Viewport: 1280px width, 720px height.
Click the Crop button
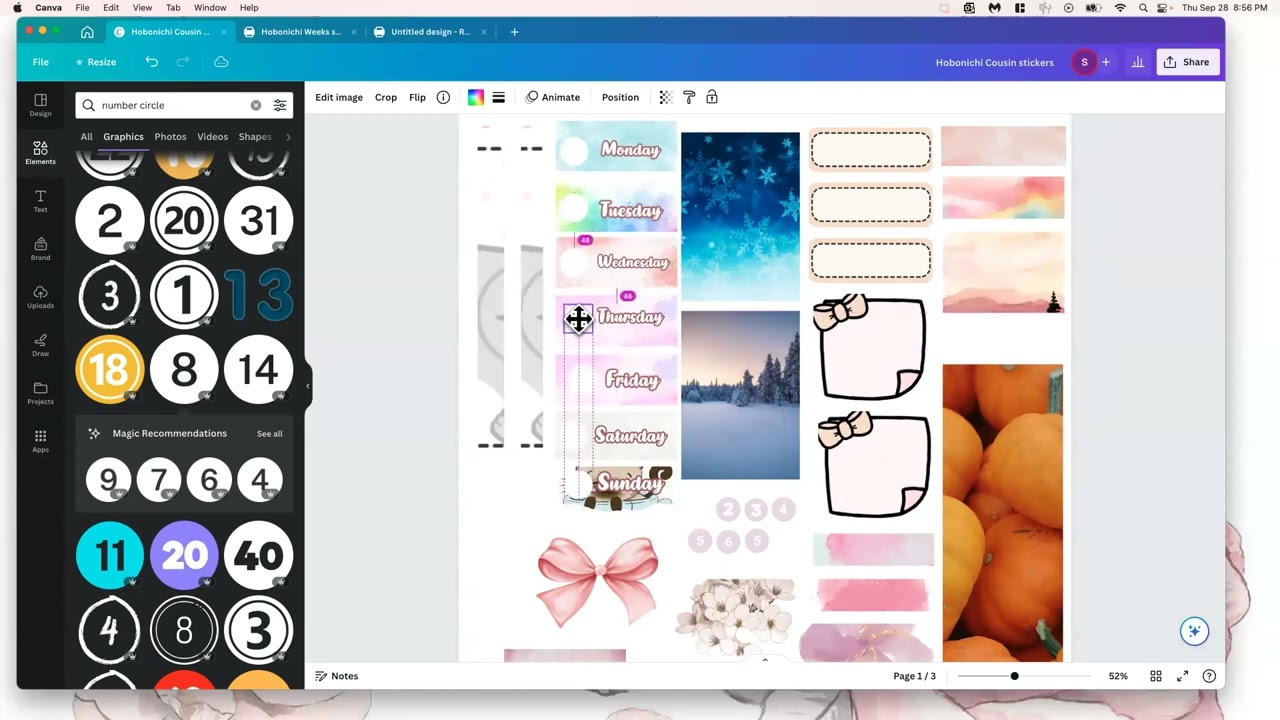(386, 97)
